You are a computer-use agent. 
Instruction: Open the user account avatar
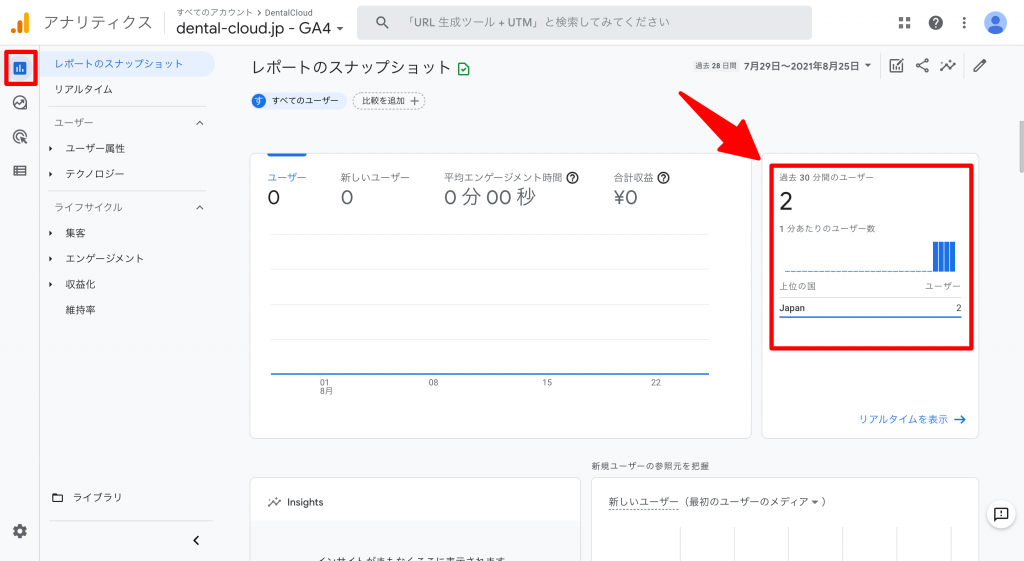point(995,23)
